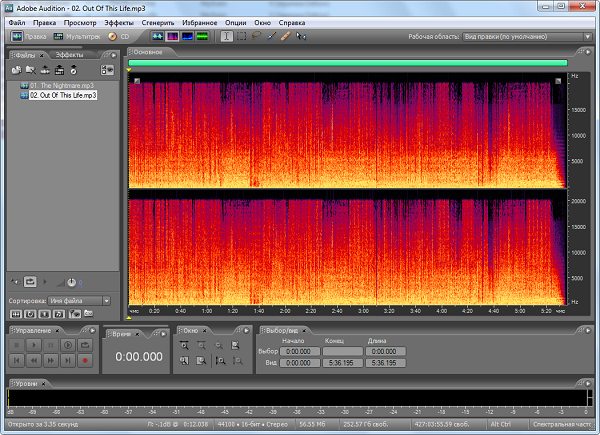Viewport: 600px width, 435px height.
Task: Select file 01. The Nightmare.mp3
Action: click(62, 86)
